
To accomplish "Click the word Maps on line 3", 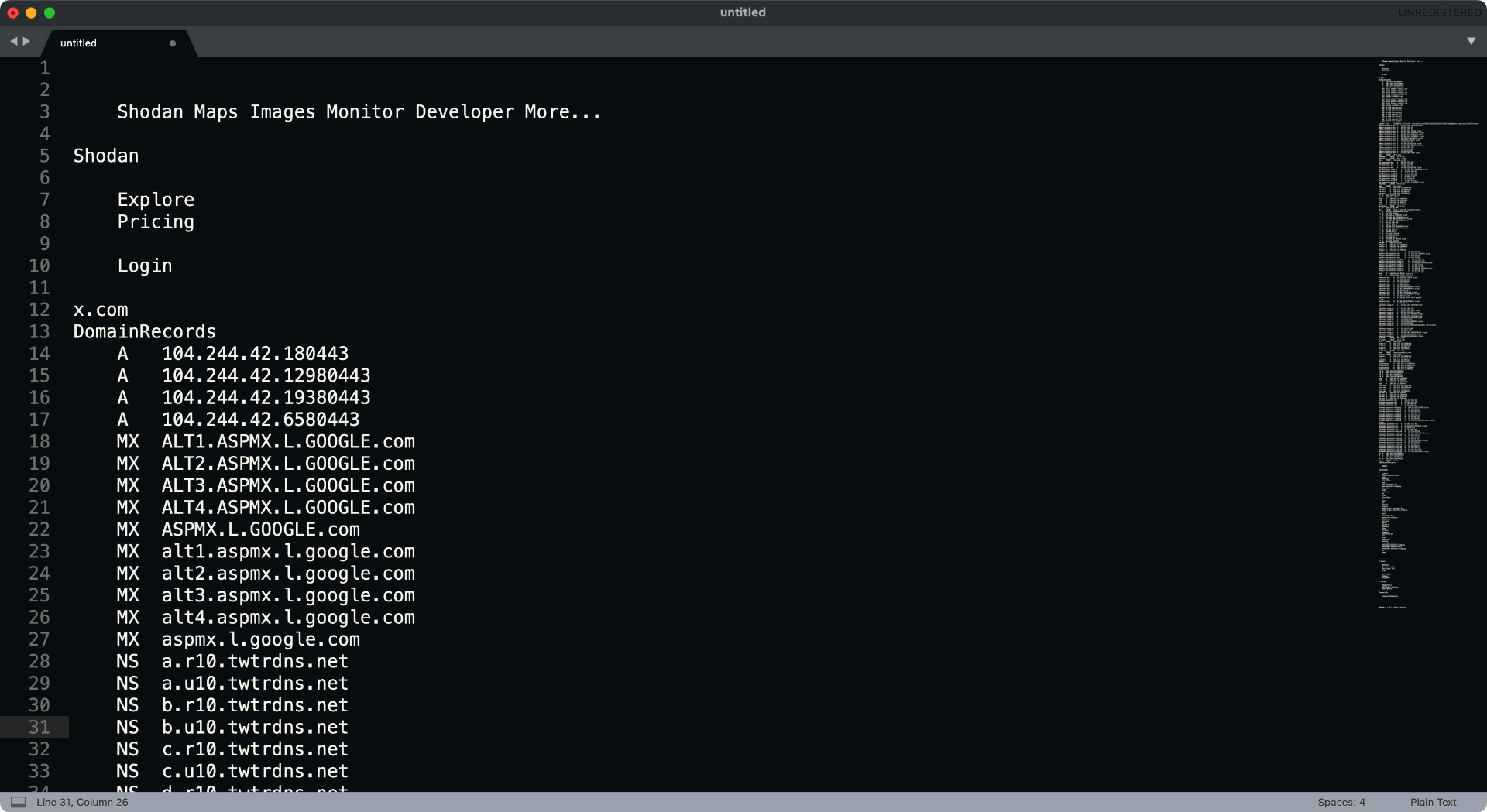I will 216,112.
